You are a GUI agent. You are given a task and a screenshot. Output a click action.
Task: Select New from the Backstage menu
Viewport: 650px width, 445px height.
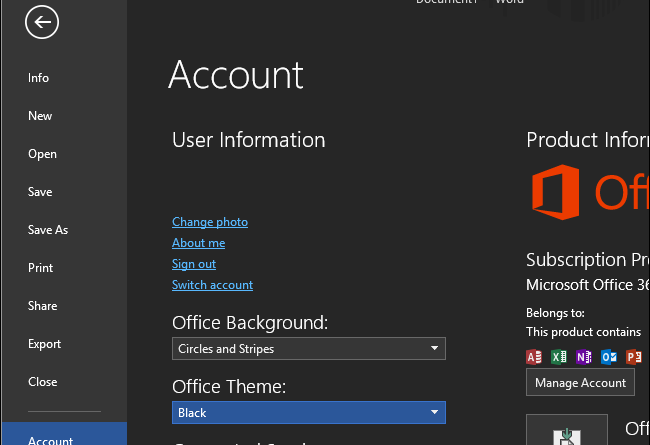click(40, 116)
